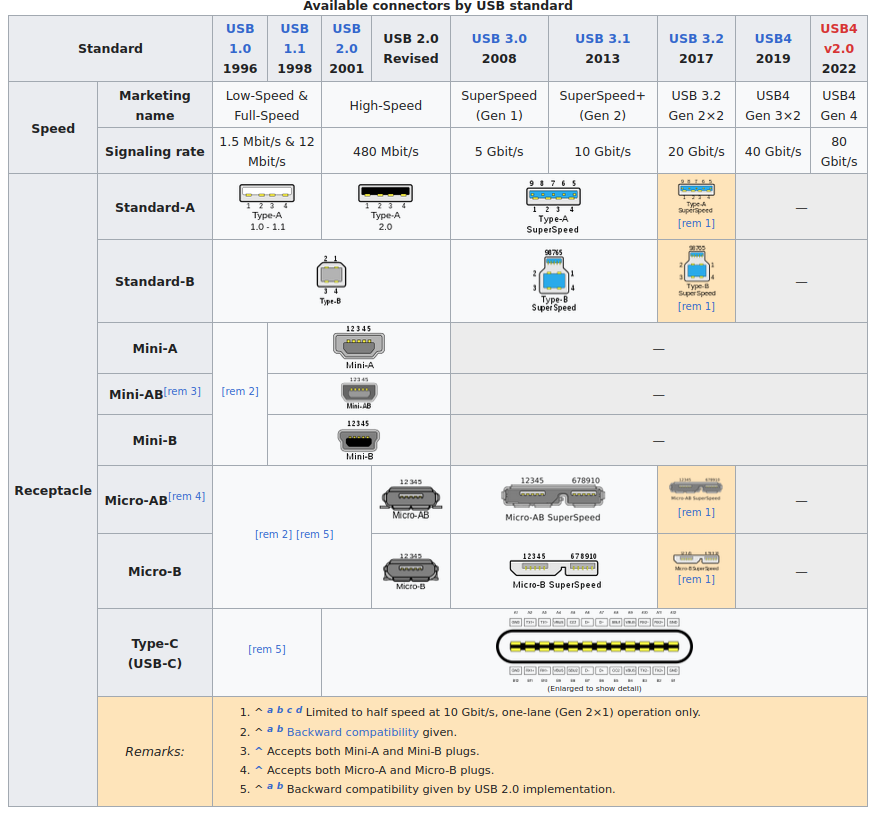The height and width of the screenshot is (816, 876).
Task: Open the Mini-A connector image
Action: [x=359, y=345]
